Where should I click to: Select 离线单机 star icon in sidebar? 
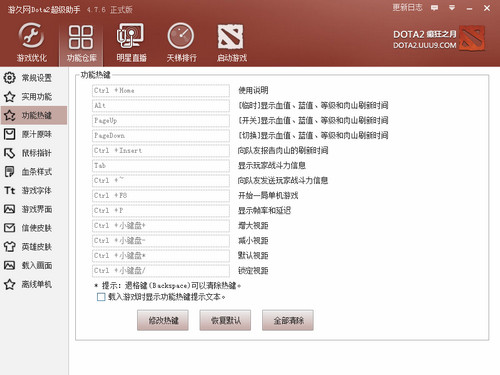[x=9, y=284]
